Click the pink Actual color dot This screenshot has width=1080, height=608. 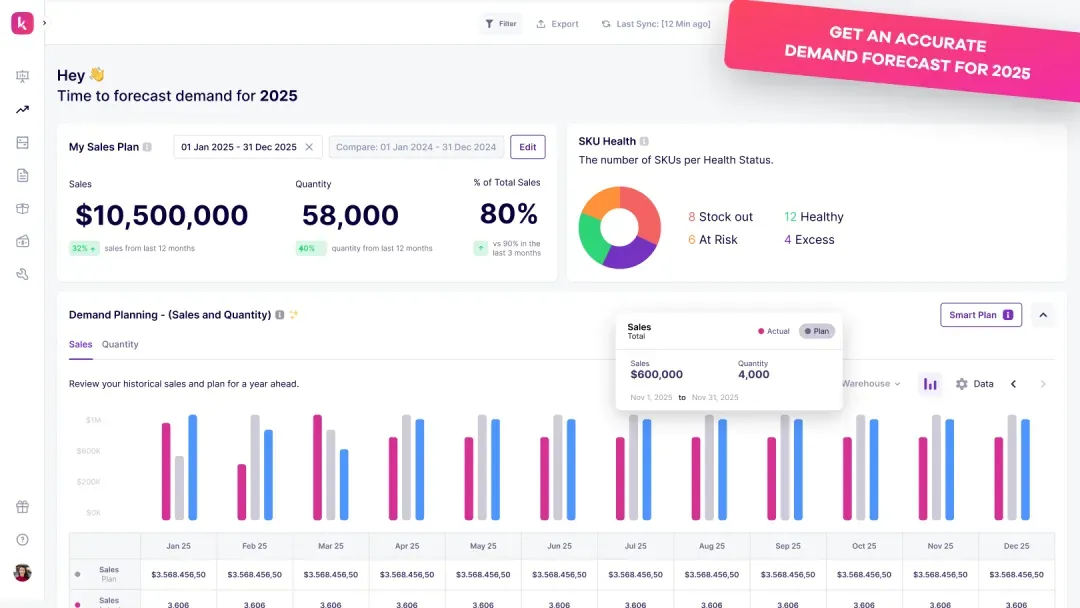point(760,331)
